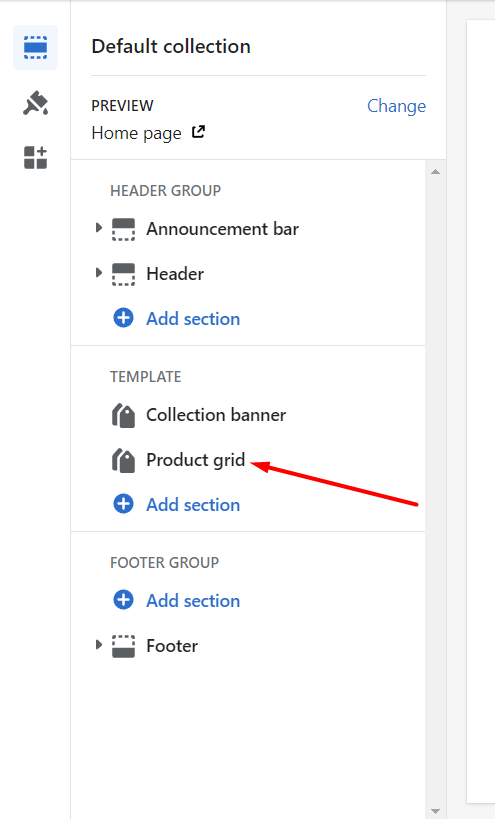
Task: Expand the Announcement bar section
Action: (98, 228)
